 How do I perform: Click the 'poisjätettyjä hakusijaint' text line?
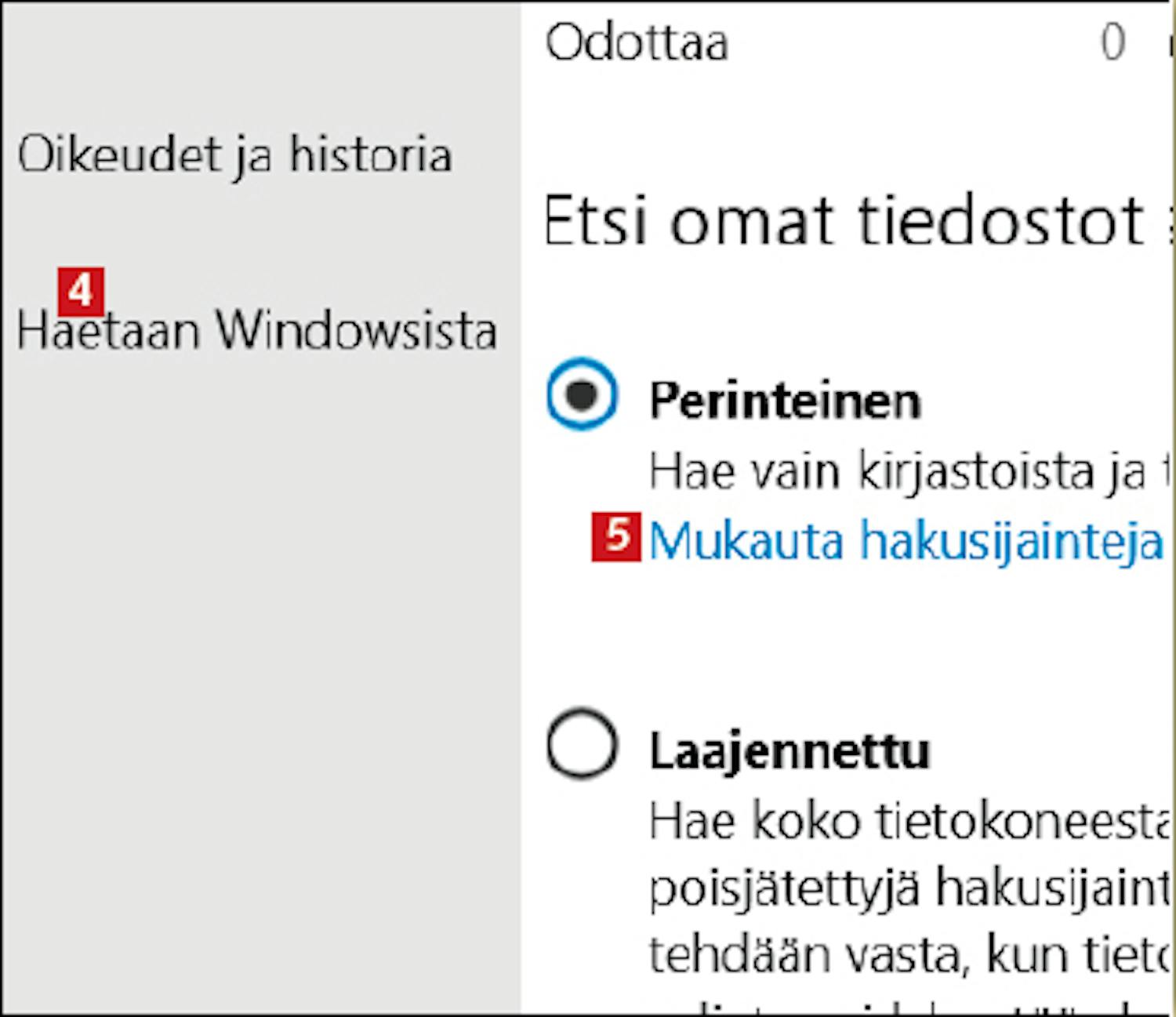click(x=911, y=888)
